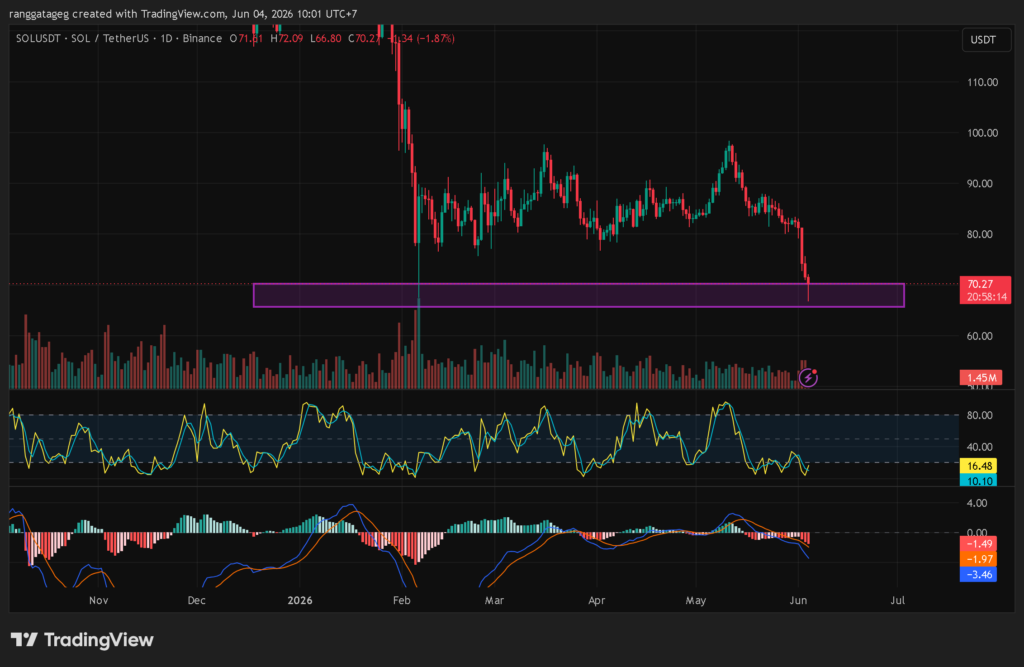Click the blue -3.46 MACD label

point(978,575)
